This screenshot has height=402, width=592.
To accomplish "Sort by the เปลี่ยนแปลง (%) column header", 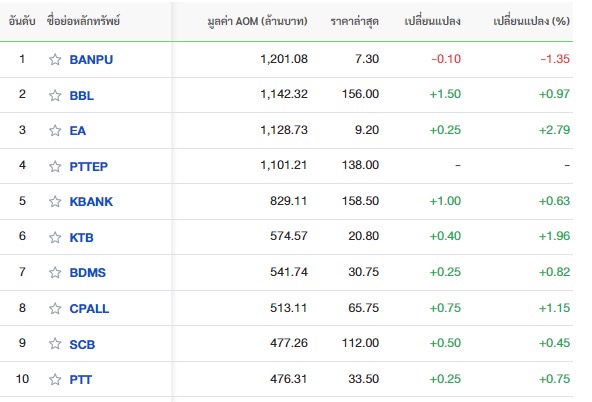I will 531,21.
